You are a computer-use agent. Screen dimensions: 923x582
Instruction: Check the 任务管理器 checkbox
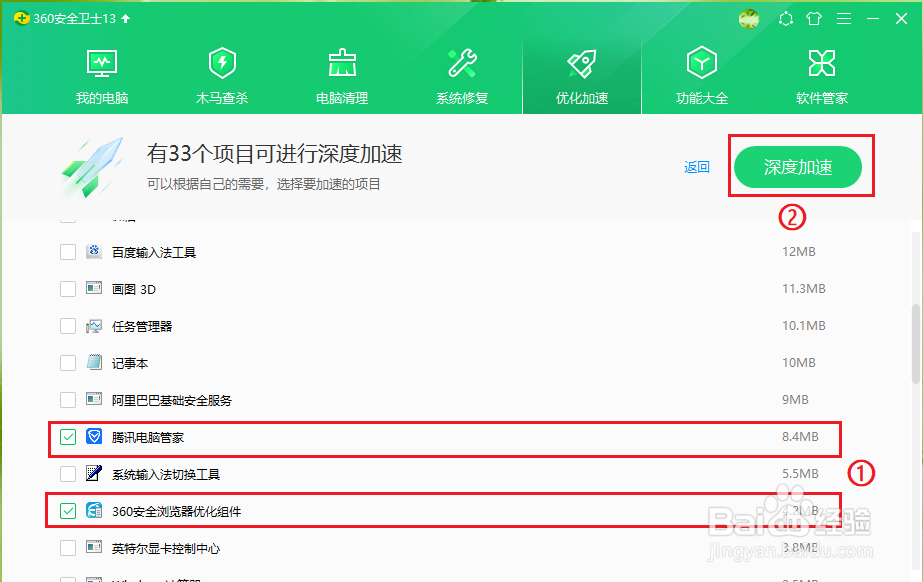68,326
